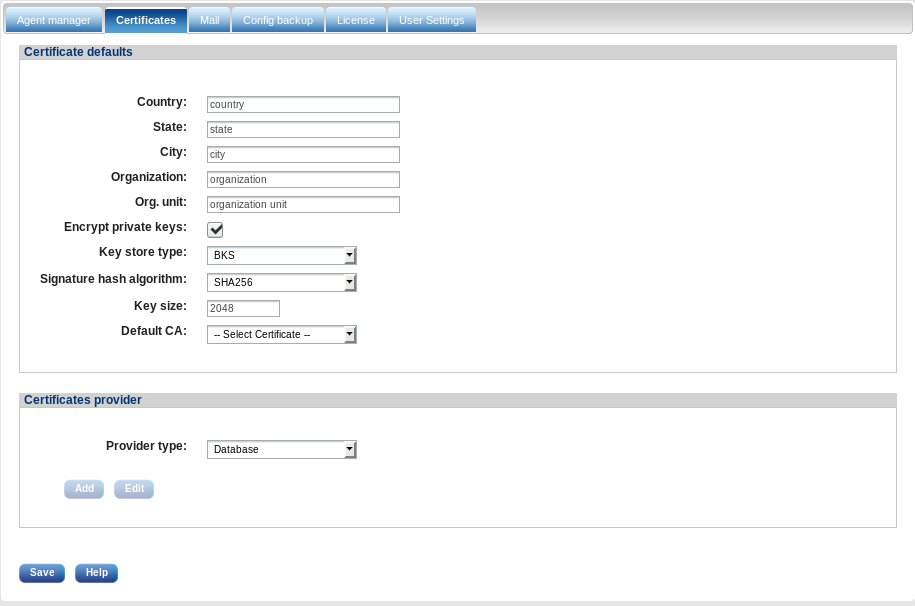Open the Agent manager tab

pos(54,20)
